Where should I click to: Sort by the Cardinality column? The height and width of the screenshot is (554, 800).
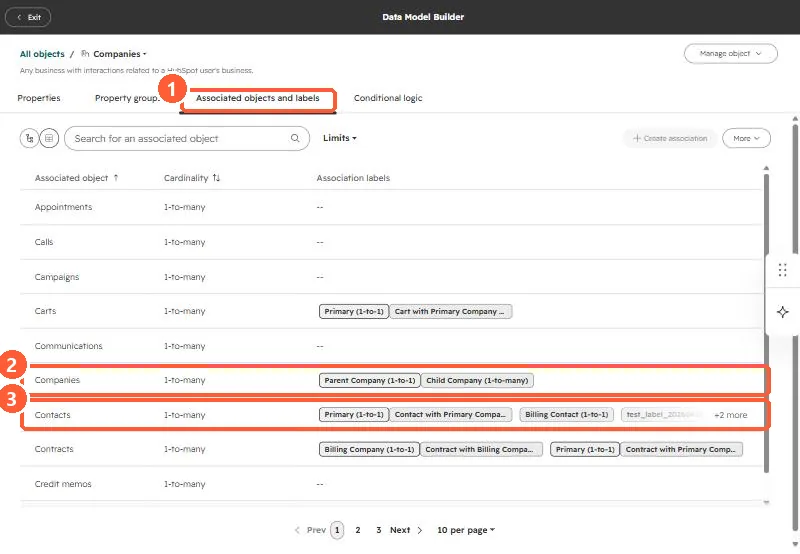pos(192,178)
